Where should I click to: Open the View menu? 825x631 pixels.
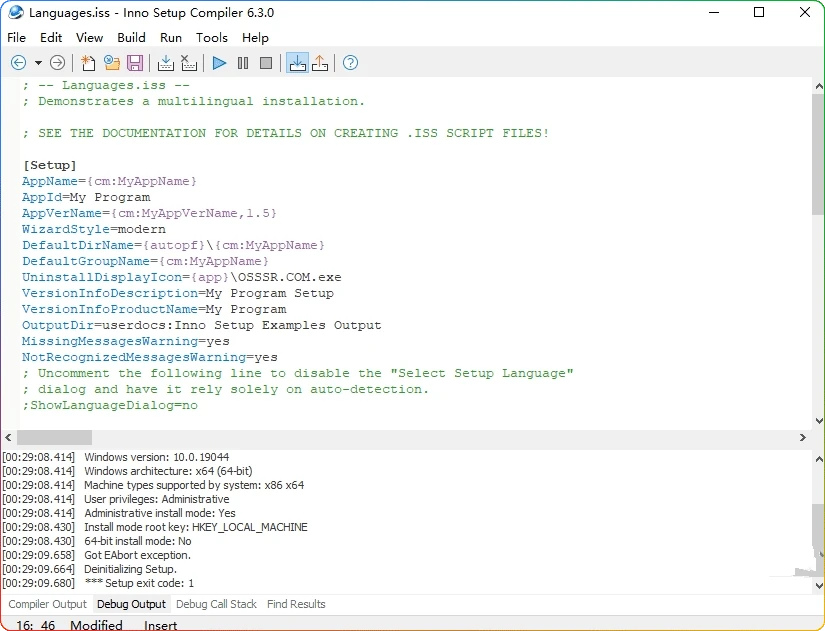tap(89, 38)
